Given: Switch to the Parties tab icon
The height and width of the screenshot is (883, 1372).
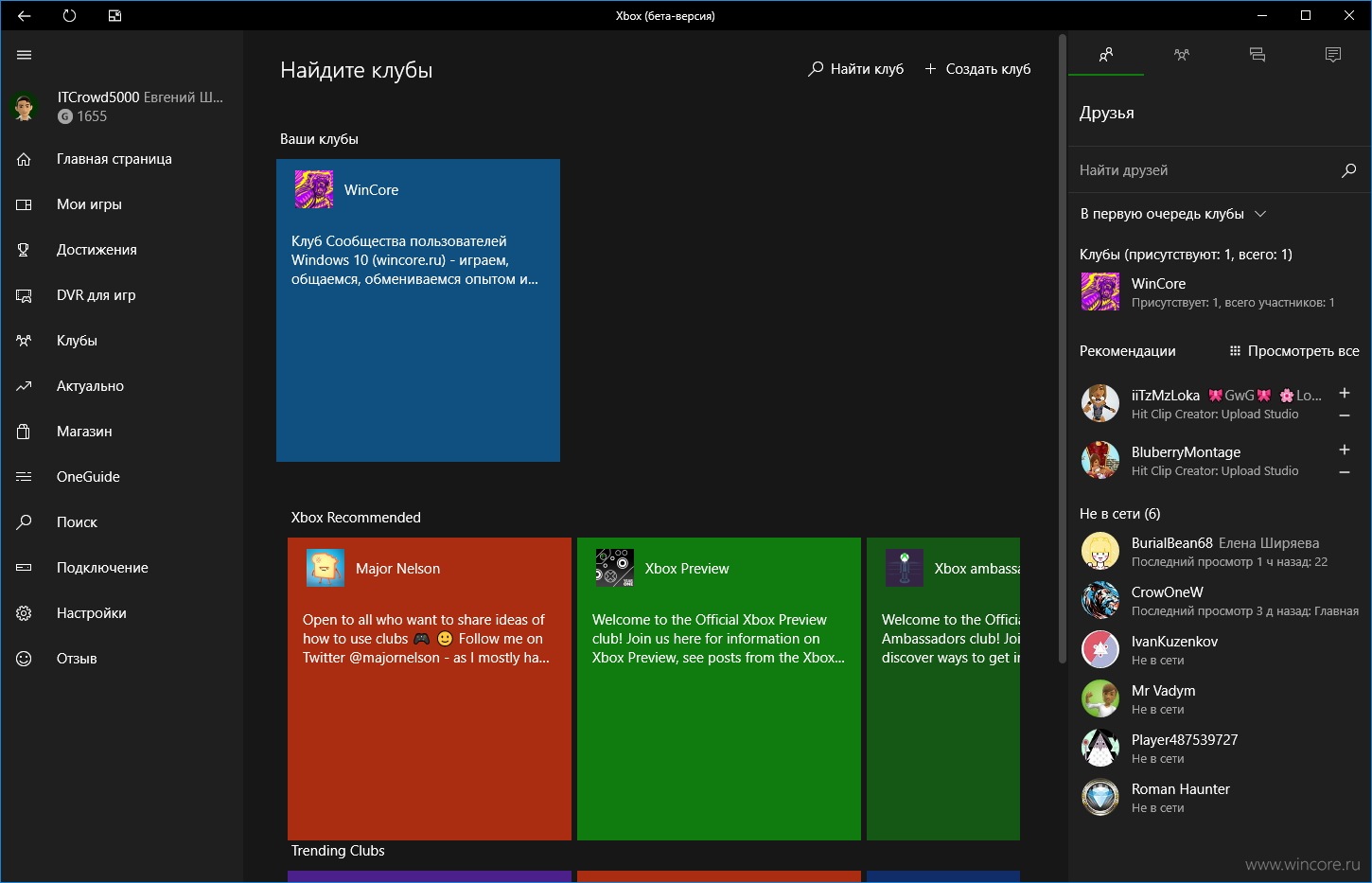Looking at the screenshot, I should (1182, 55).
